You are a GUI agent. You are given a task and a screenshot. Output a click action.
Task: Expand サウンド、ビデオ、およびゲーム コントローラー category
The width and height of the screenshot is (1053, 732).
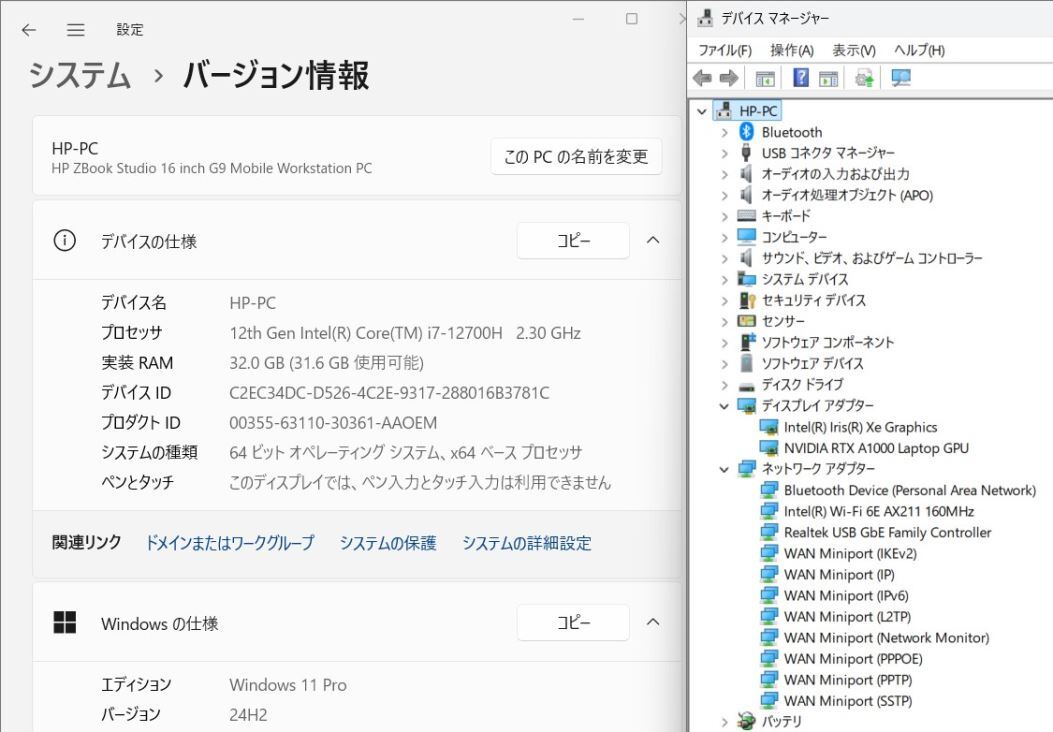724,259
